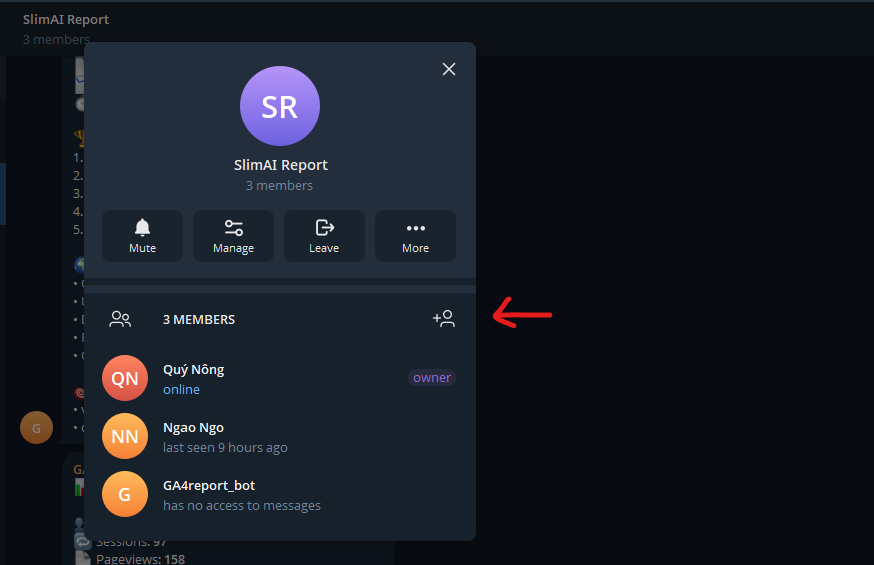Click the orange G avatar of GA4report_bot
The image size is (874, 565).
125,494
